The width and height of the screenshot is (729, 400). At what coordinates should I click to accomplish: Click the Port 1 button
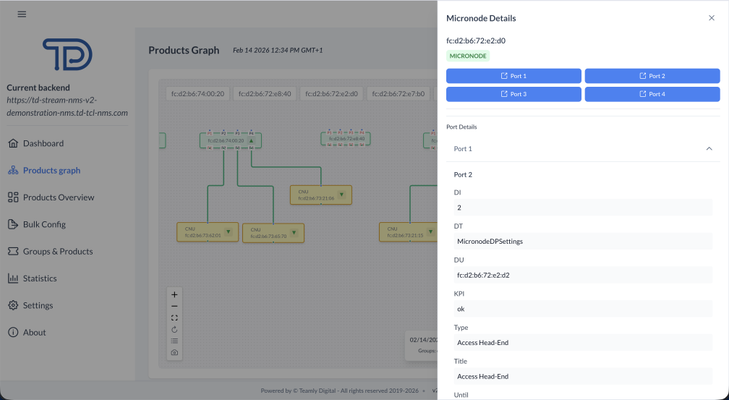pos(513,76)
